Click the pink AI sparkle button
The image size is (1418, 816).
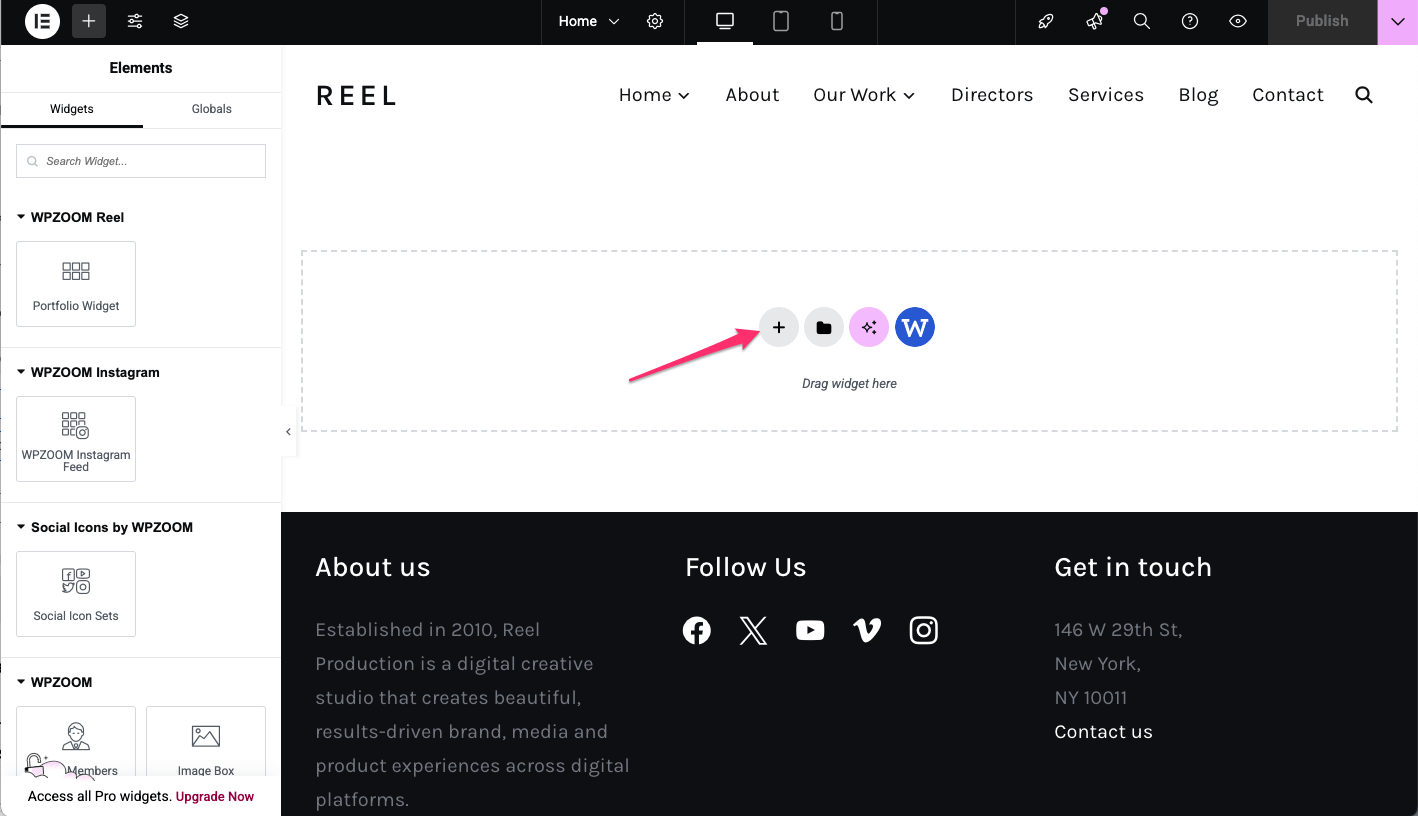869,327
